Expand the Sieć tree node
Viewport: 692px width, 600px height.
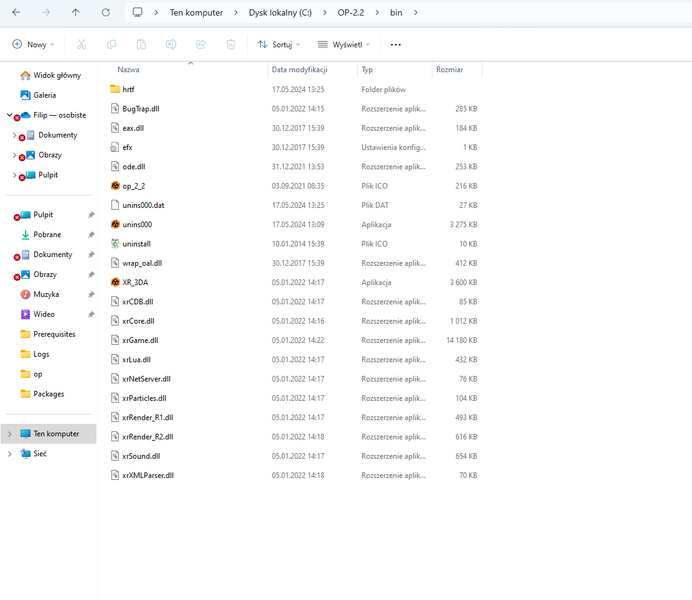click(x=10, y=454)
